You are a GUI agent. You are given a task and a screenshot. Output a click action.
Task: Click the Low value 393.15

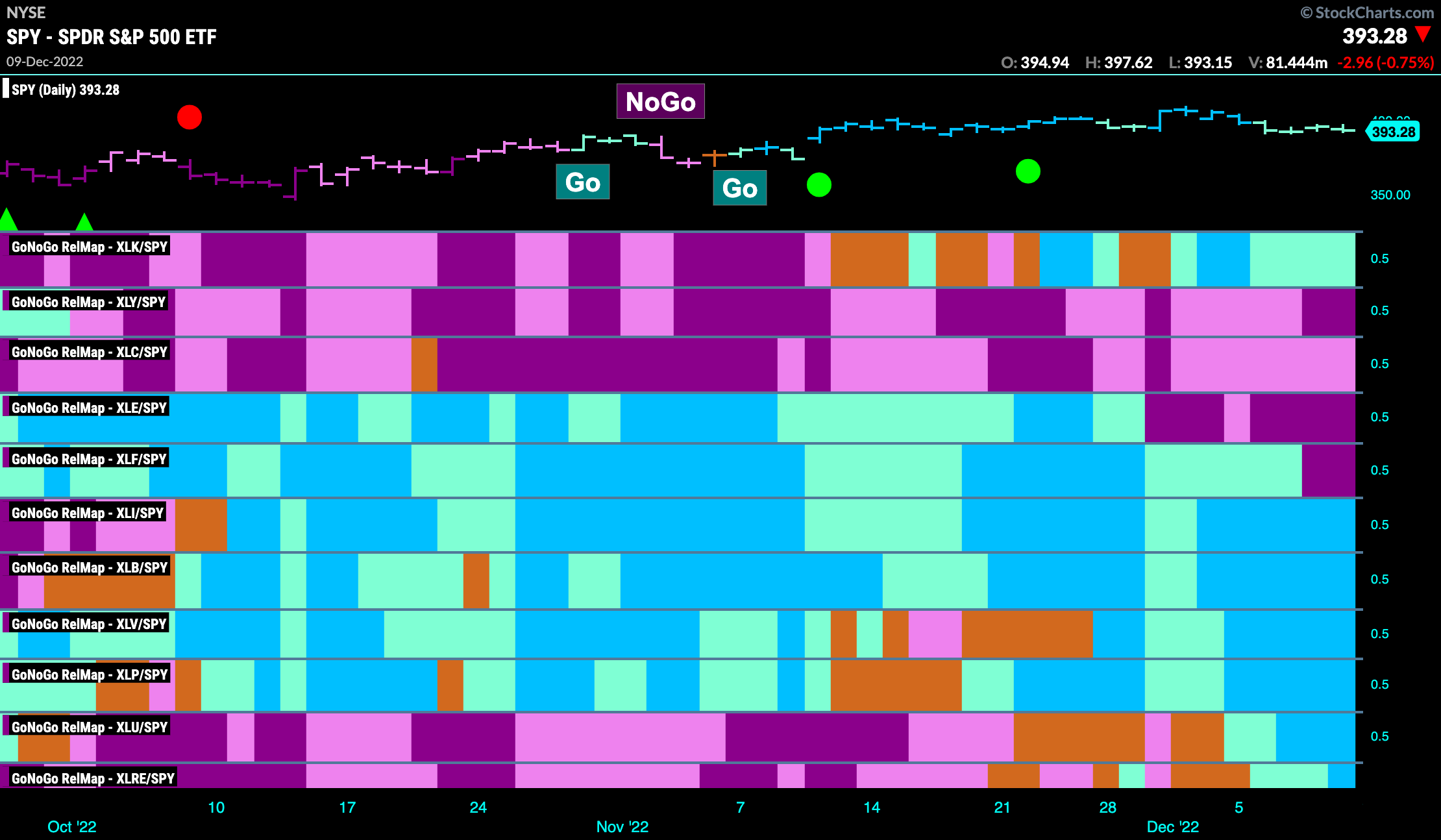pos(1208,63)
